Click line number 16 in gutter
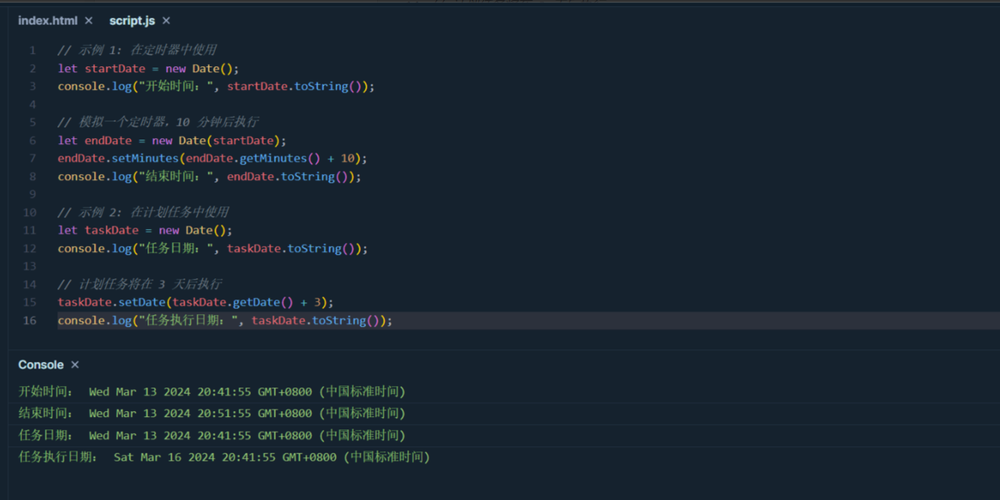 [29, 320]
